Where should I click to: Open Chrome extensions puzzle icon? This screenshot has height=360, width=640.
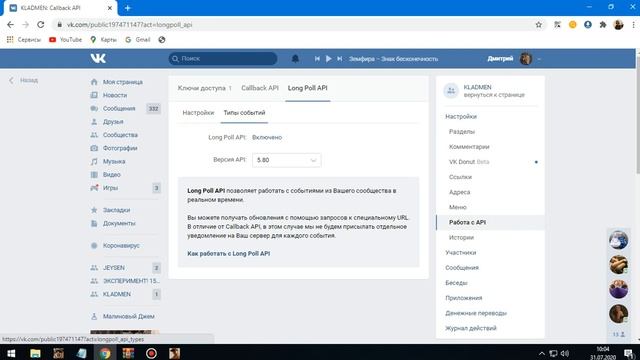click(603, 24)
